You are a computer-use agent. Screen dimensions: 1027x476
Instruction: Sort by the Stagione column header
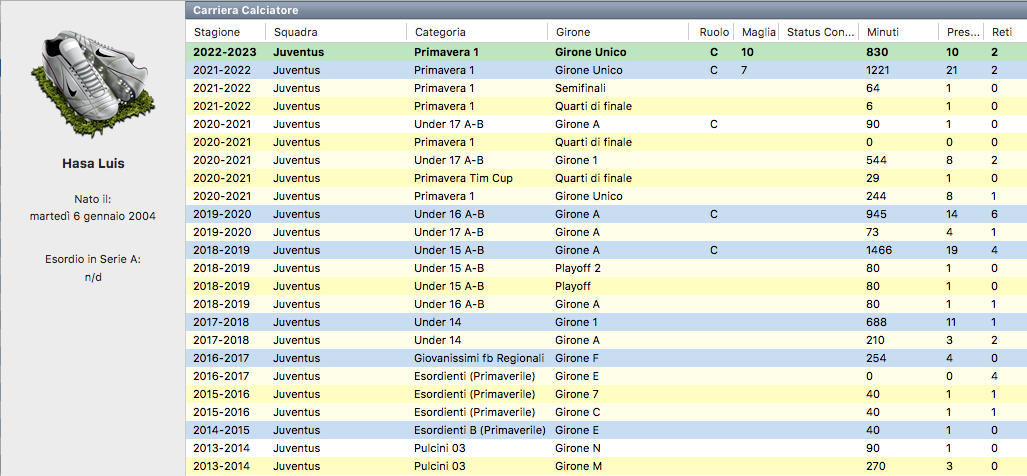point(216,32)
